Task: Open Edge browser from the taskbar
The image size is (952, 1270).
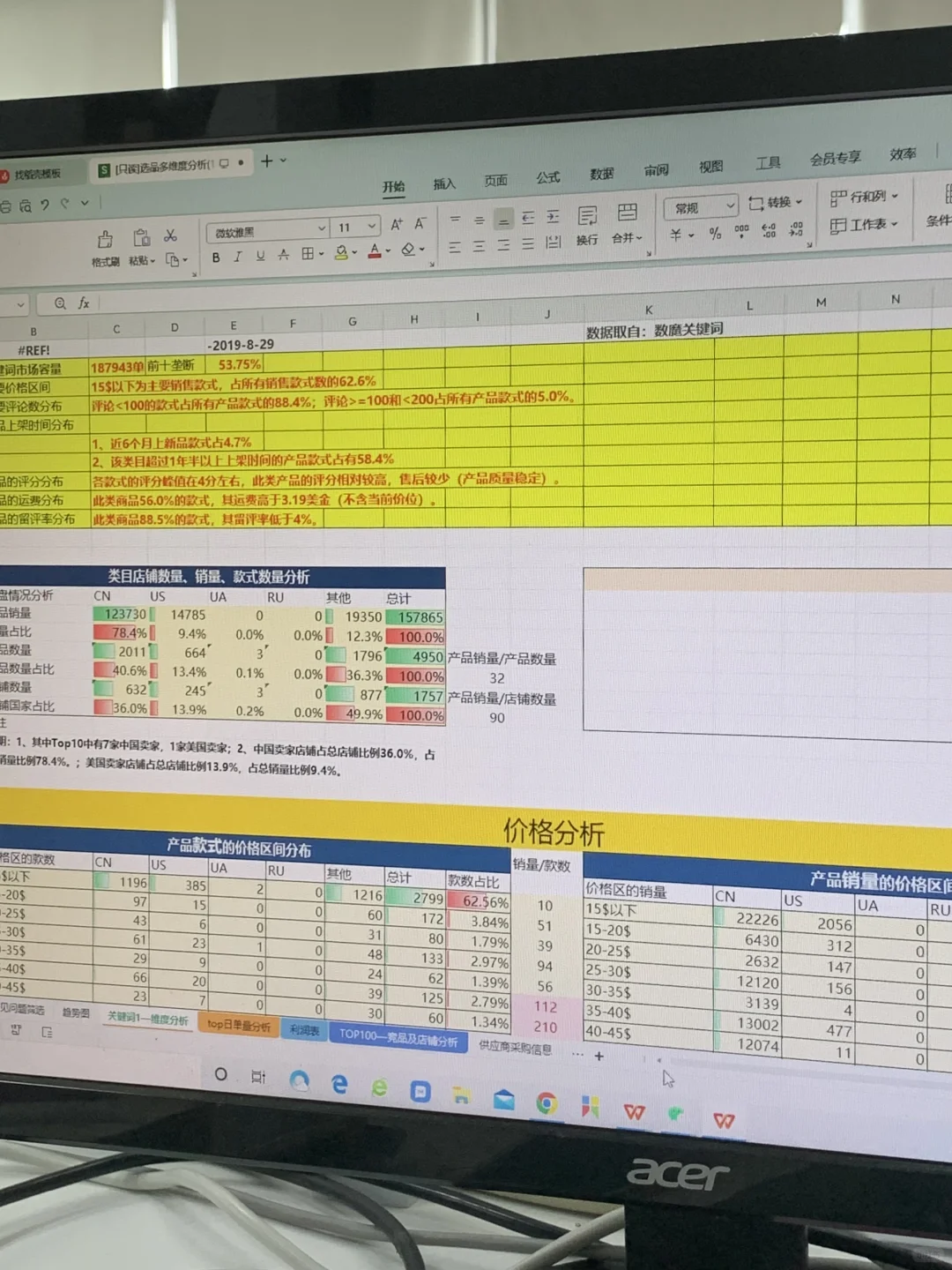Action: 339,1084
